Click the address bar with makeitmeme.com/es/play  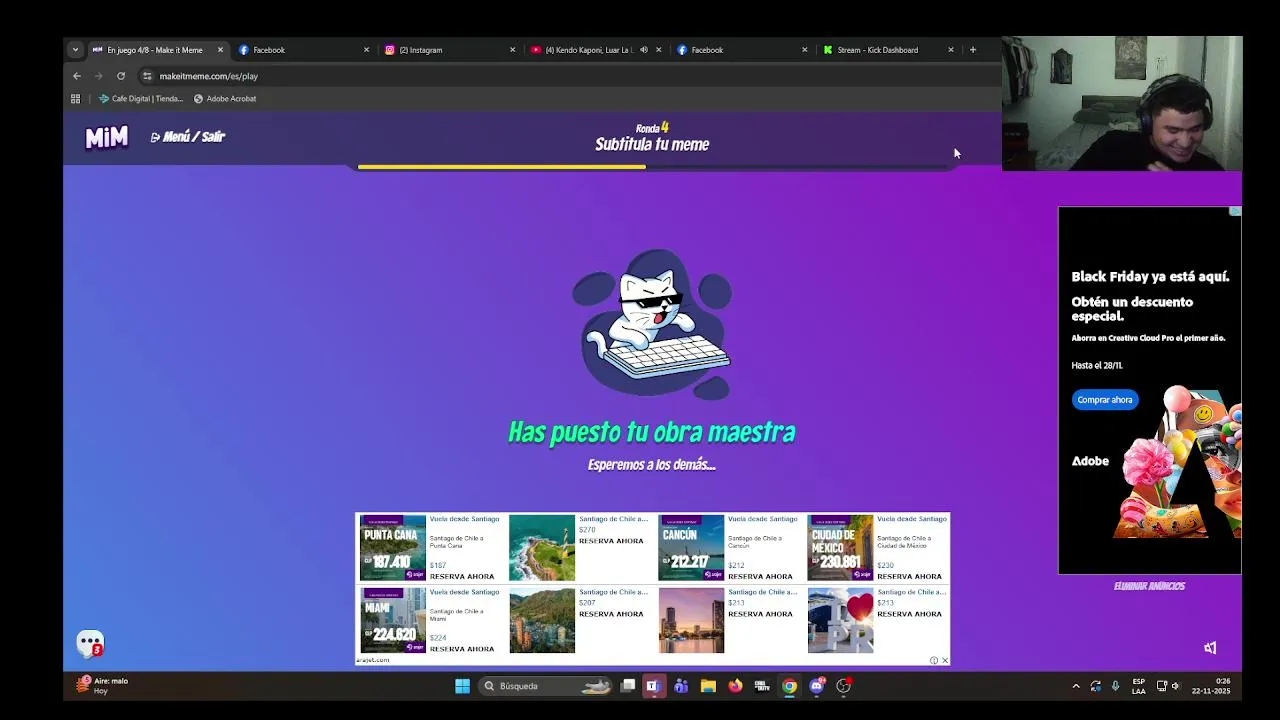coord(570,76)
